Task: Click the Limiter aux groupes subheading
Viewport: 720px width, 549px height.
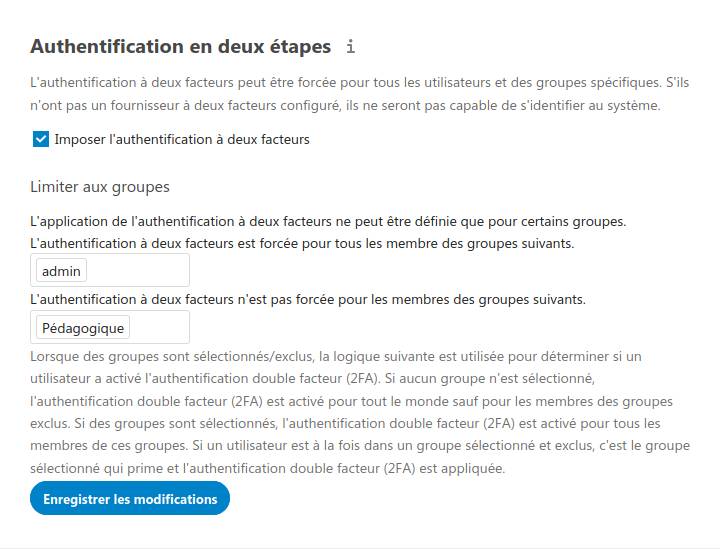Action: pos(100,187)
